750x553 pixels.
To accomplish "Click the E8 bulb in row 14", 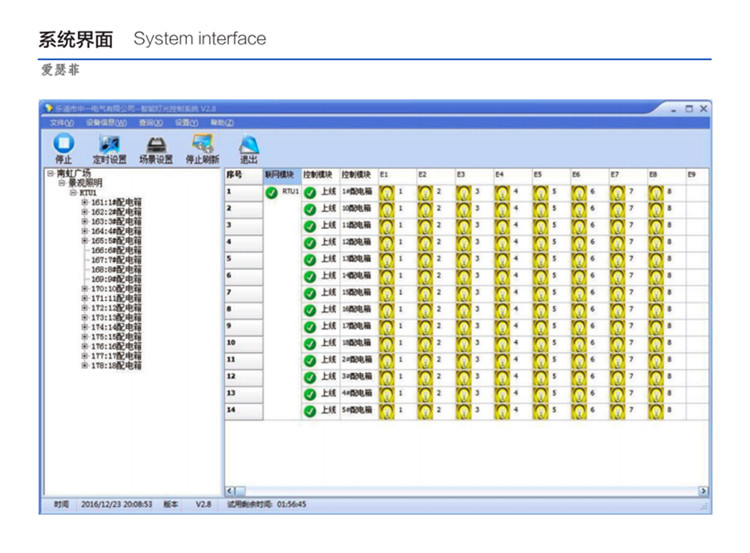I will 656,410.
